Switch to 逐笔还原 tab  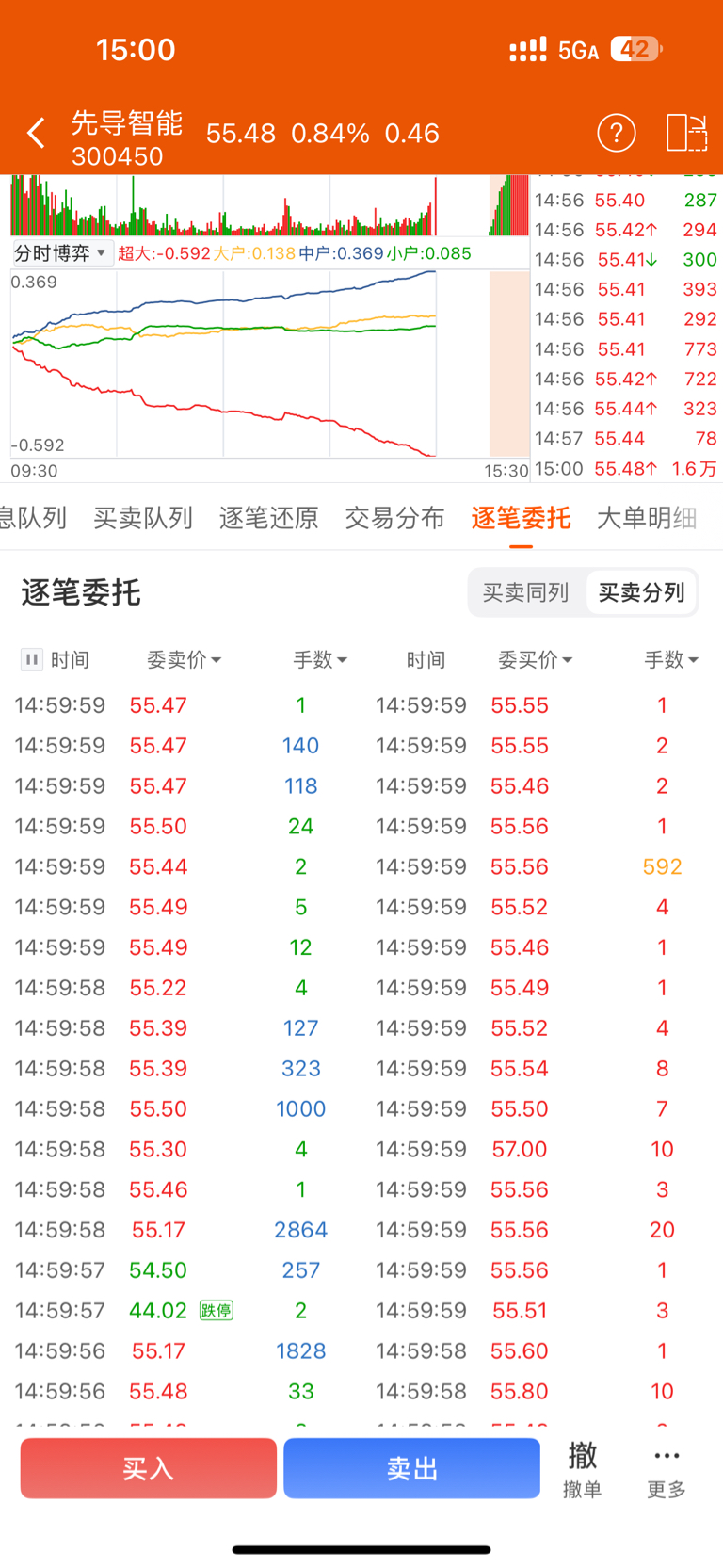pyautogui.click(x=269, y=518)
